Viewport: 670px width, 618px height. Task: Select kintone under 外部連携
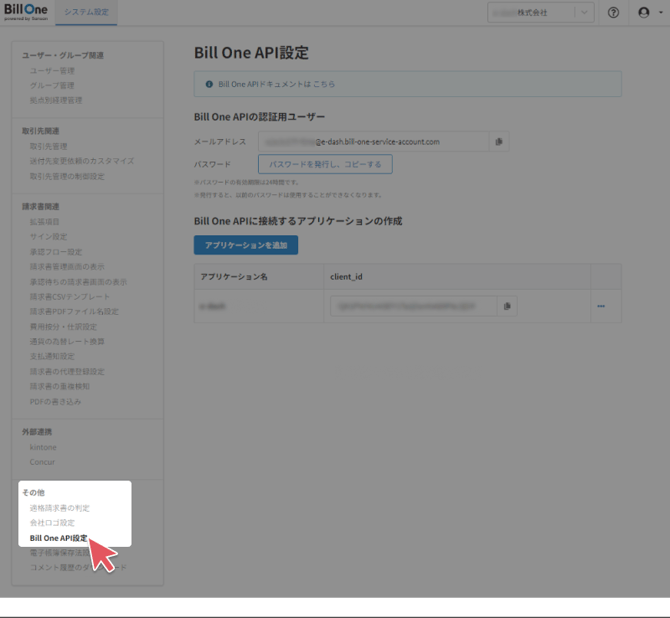coord(43,447)
